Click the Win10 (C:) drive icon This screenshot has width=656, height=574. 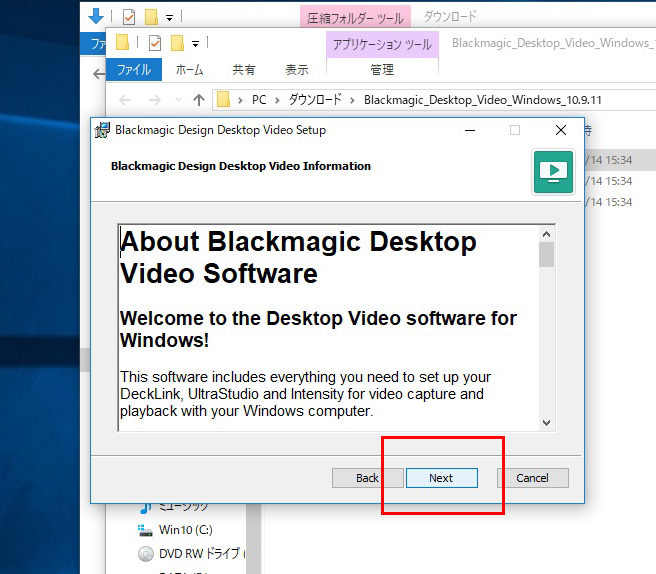[x=145, y=530]
